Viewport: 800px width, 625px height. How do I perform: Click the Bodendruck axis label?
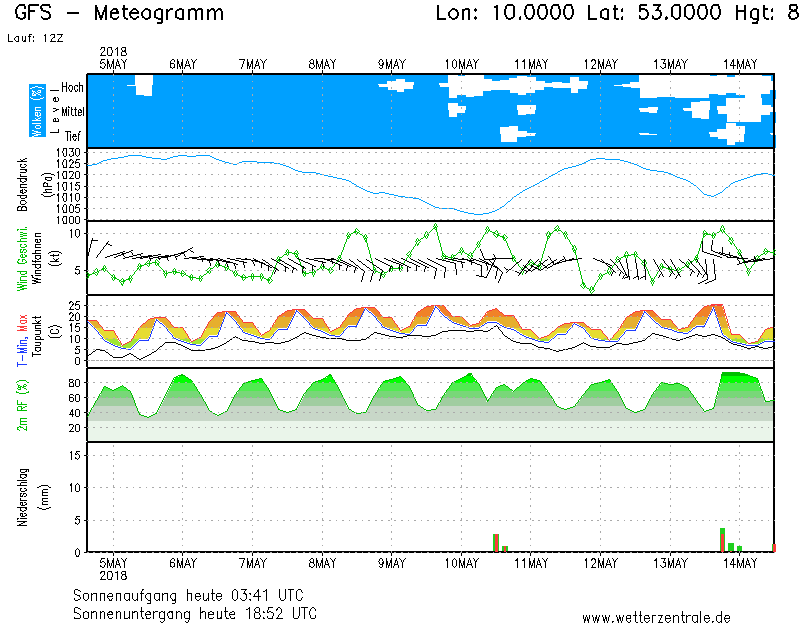(x=22, y=184)
